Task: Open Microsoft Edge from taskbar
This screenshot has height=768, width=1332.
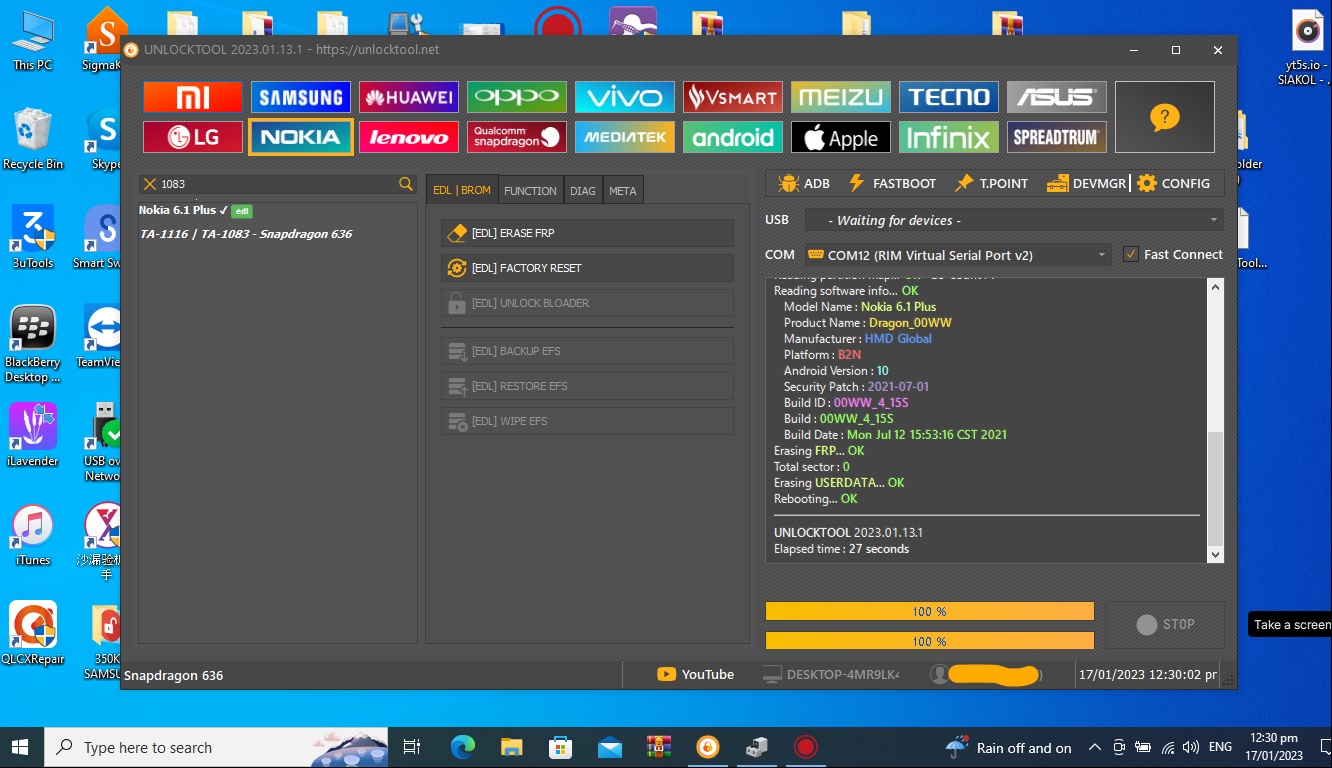Action: point(462,747)
